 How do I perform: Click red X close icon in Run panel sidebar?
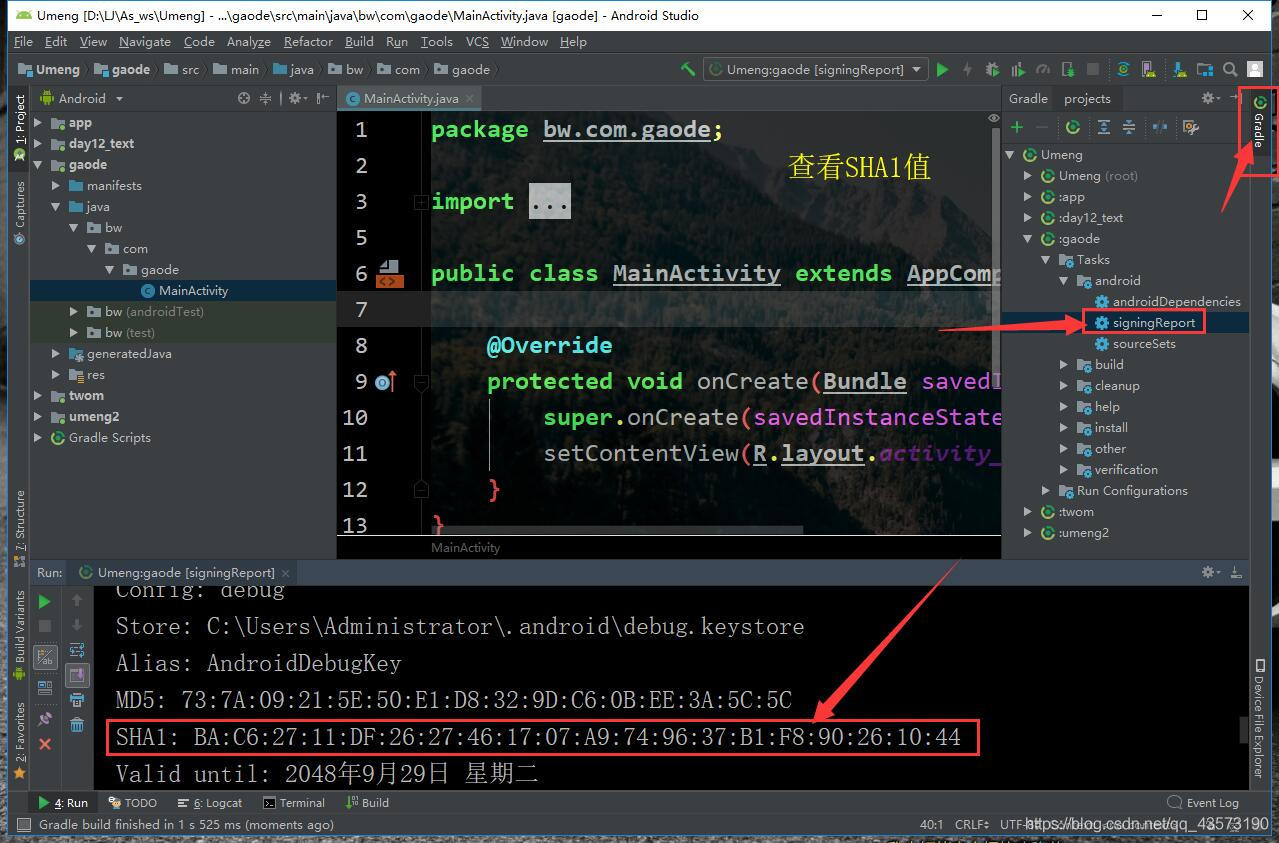45,744
